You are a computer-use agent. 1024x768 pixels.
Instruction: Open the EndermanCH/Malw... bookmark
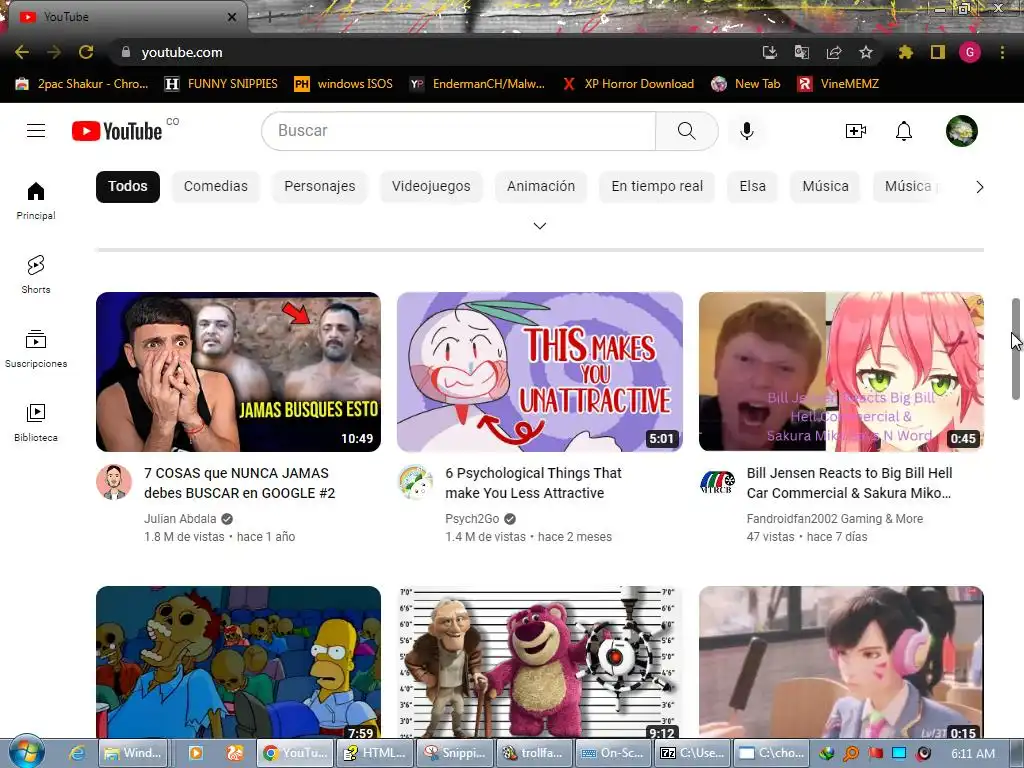pos(477,84)
